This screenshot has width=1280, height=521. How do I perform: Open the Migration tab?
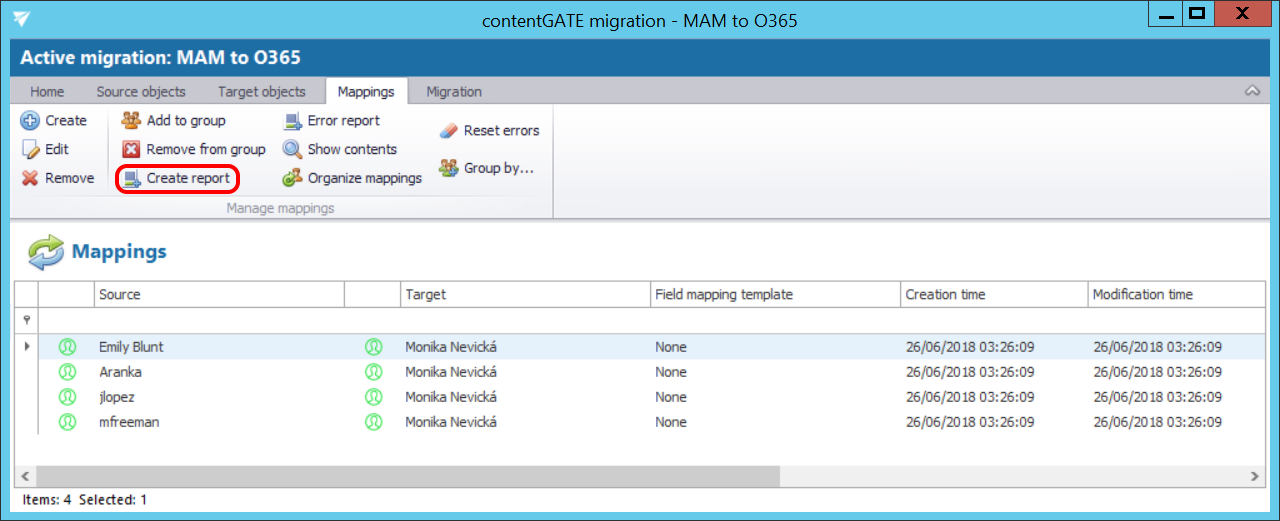454,91
